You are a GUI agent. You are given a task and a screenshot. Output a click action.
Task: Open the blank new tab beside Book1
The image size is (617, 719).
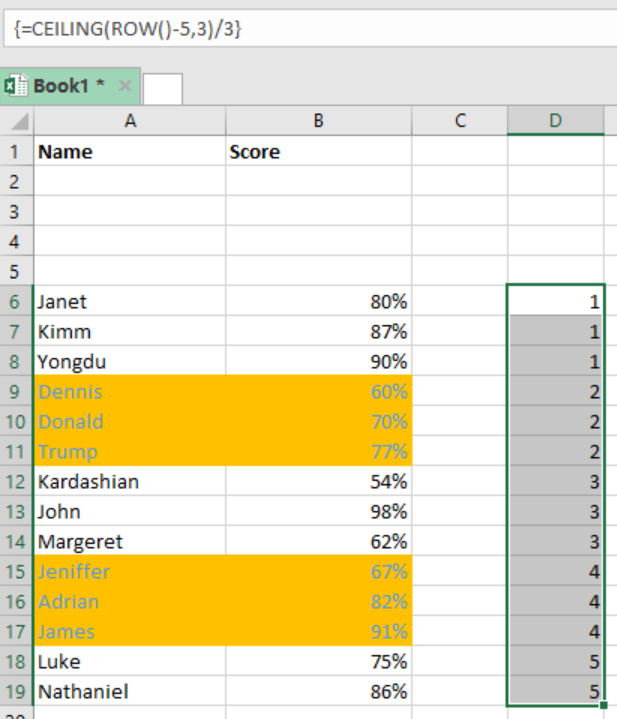[163, 88]
